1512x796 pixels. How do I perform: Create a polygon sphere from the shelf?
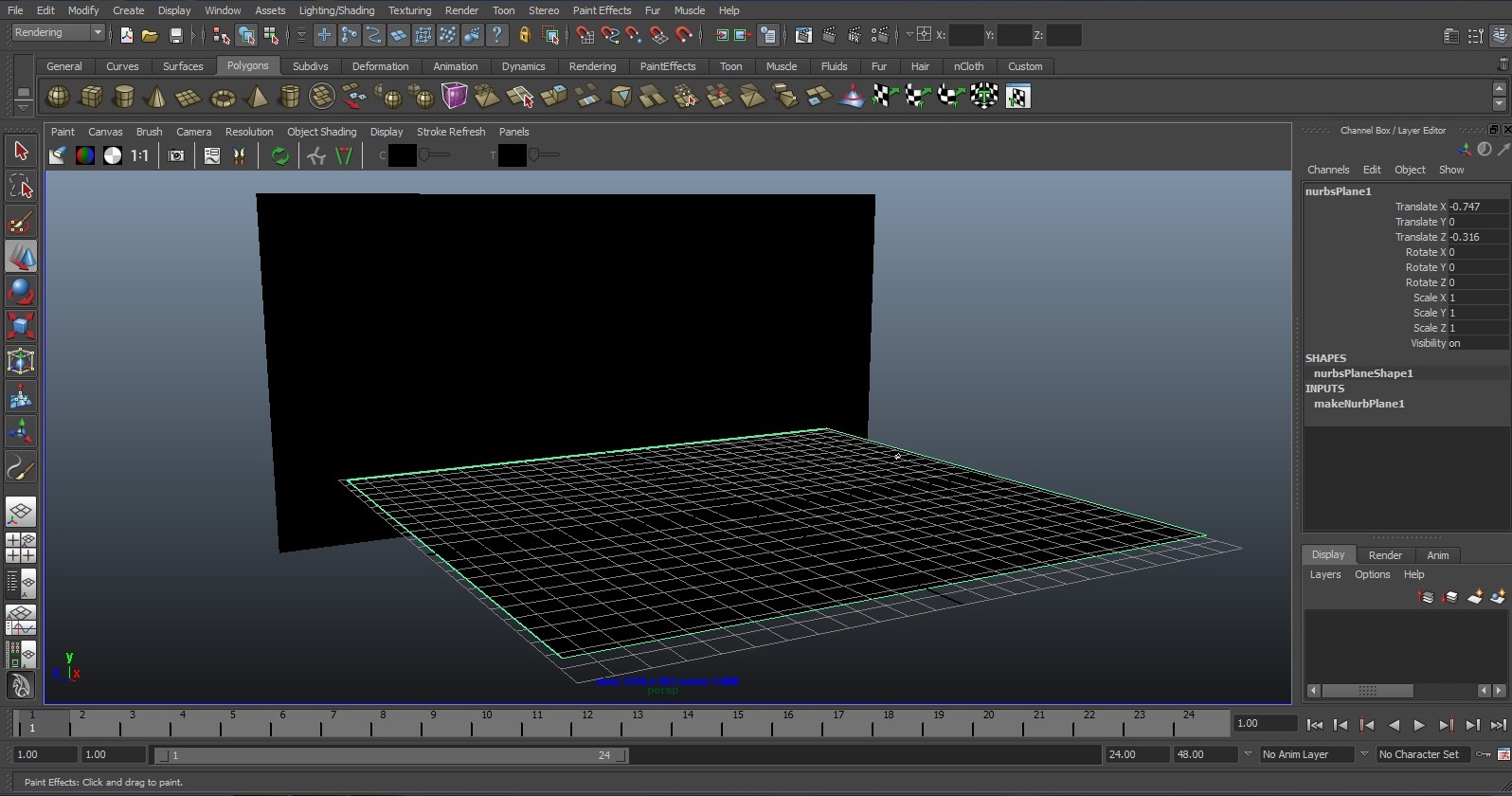pyautogui.click(x=58, y=97)
